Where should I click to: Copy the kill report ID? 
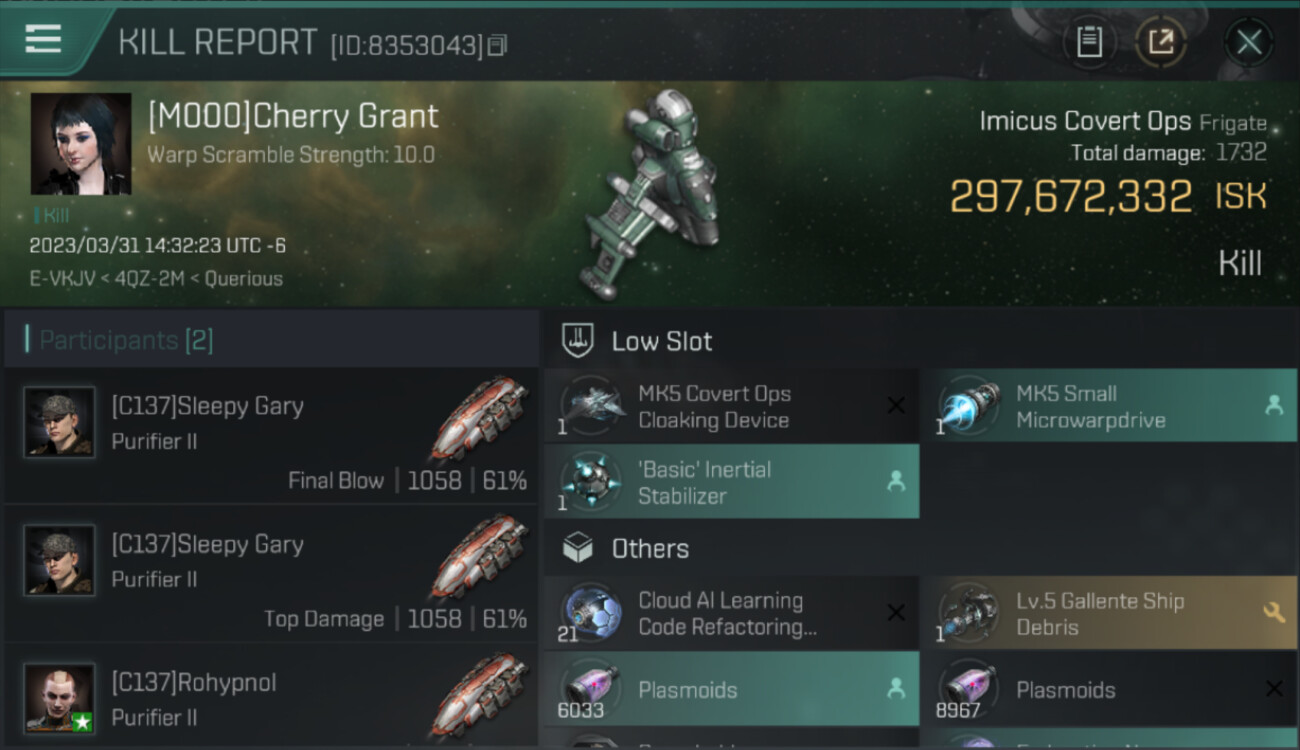click(497, 45)
